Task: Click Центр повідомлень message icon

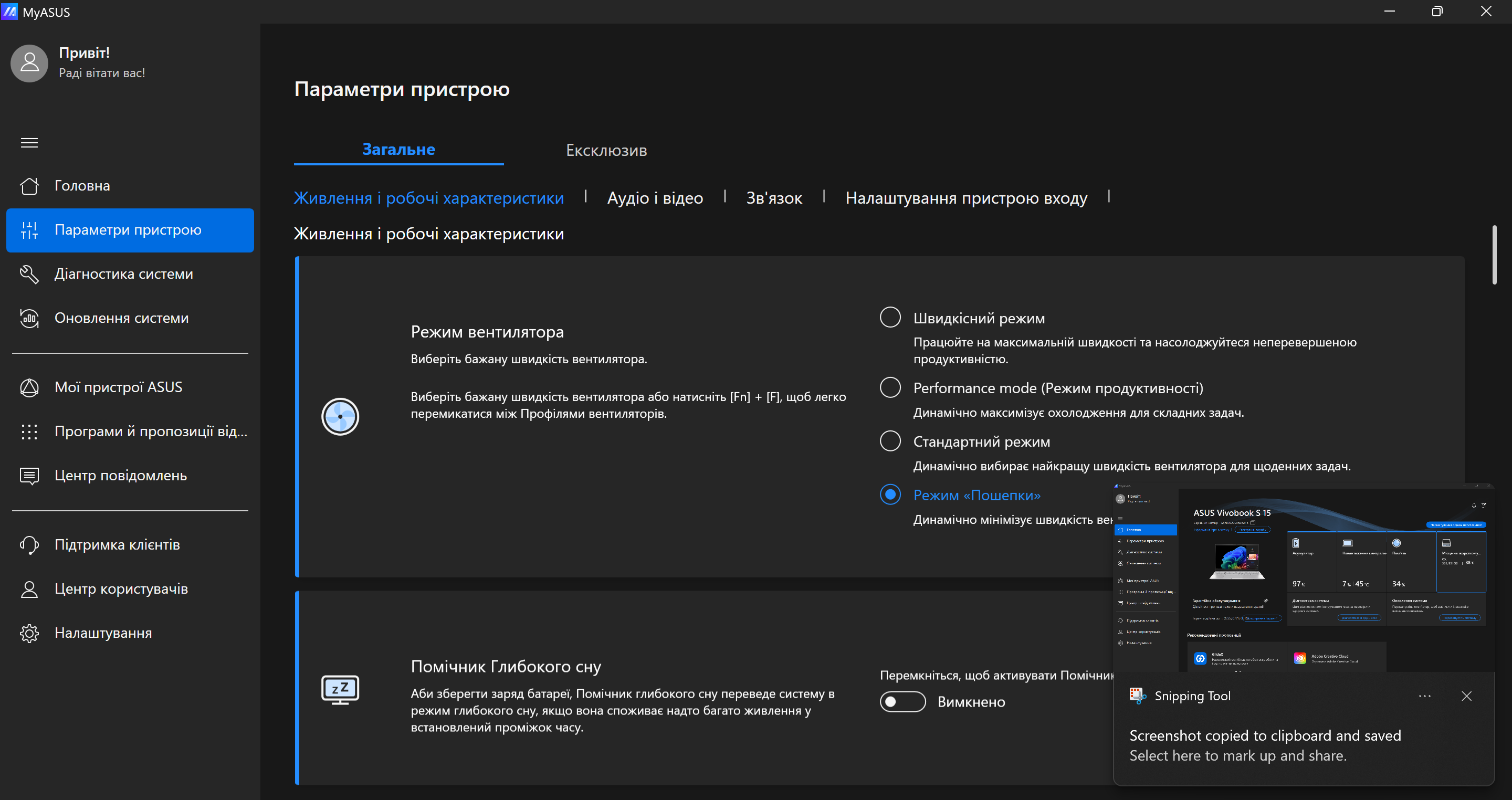Action: [29, 476]
